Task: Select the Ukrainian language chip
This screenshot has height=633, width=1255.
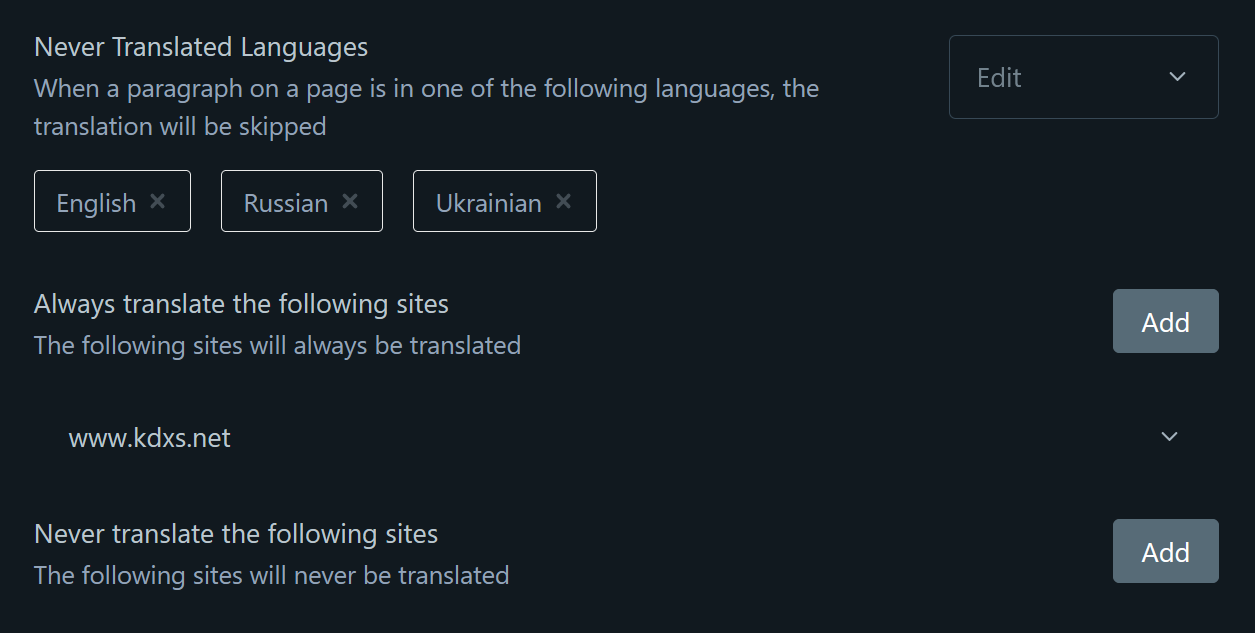Action: click(488, 201)
